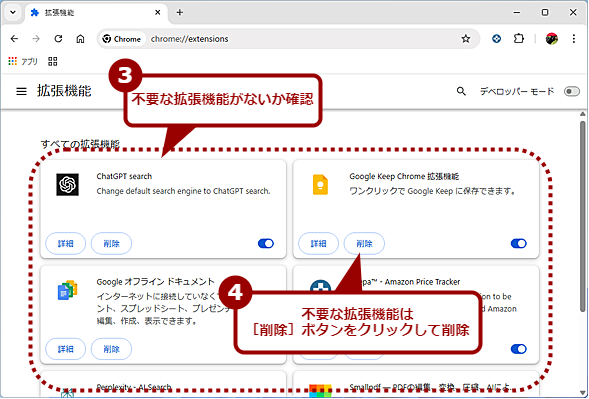Open the extensions puzzle menu
Image resolution: width=589 pixels, height=399 pixels.
519,39
